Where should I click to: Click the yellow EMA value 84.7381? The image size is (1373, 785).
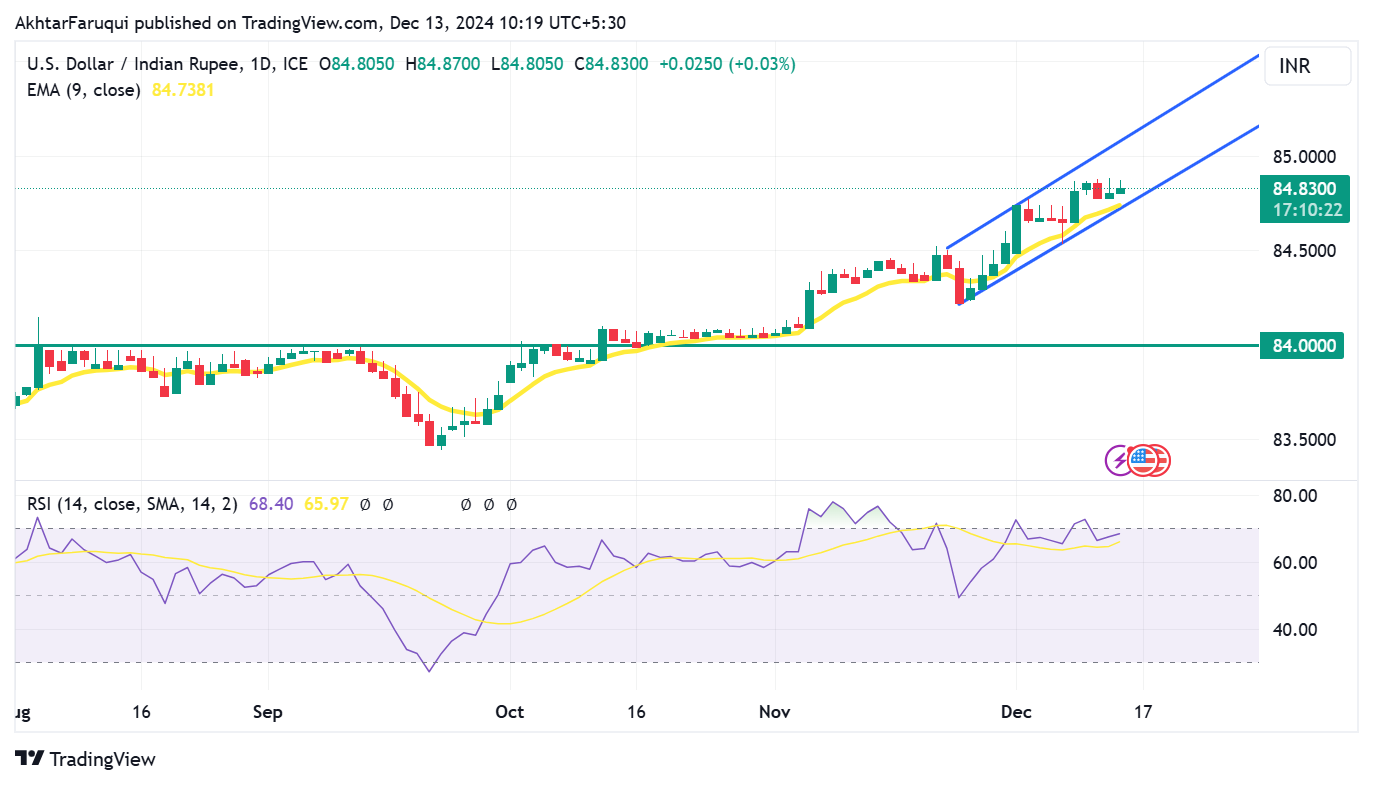click(x=183, y=90)
